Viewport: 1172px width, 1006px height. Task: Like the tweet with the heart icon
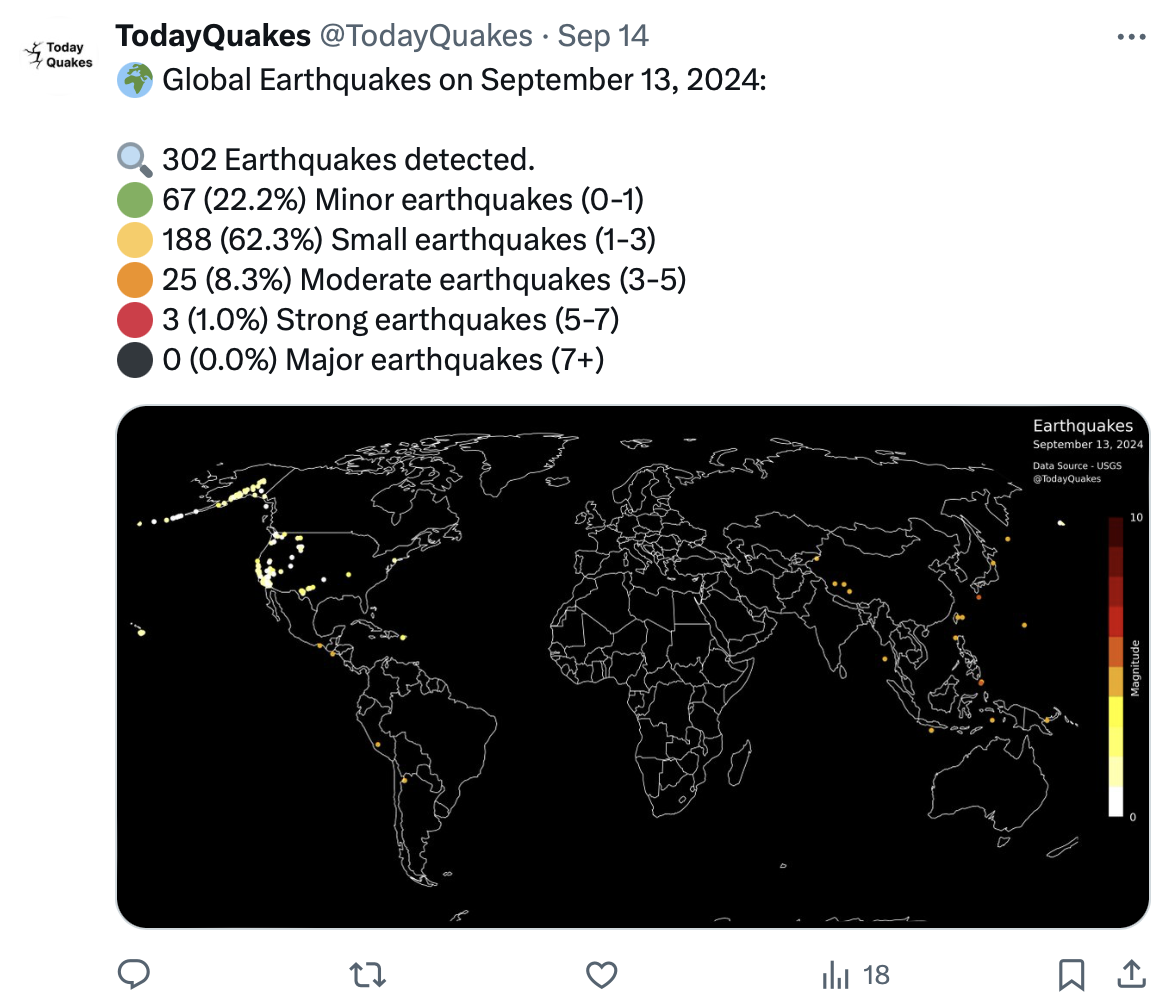pos(601,973)
